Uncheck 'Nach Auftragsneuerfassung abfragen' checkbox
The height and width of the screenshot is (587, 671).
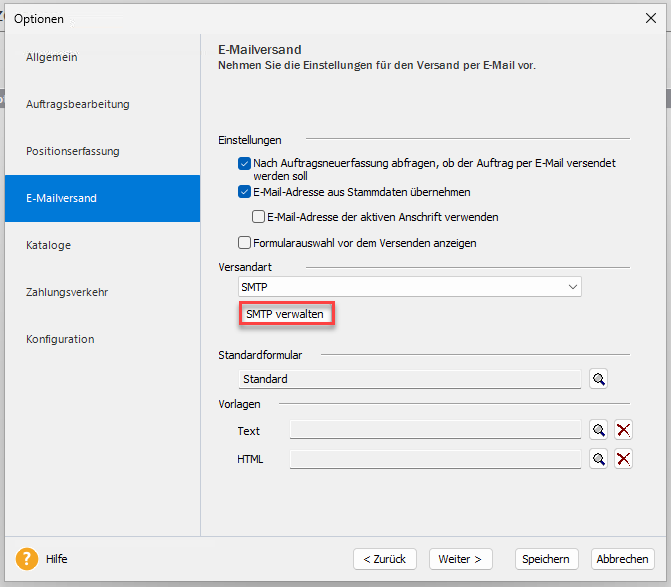click(244, 163)
